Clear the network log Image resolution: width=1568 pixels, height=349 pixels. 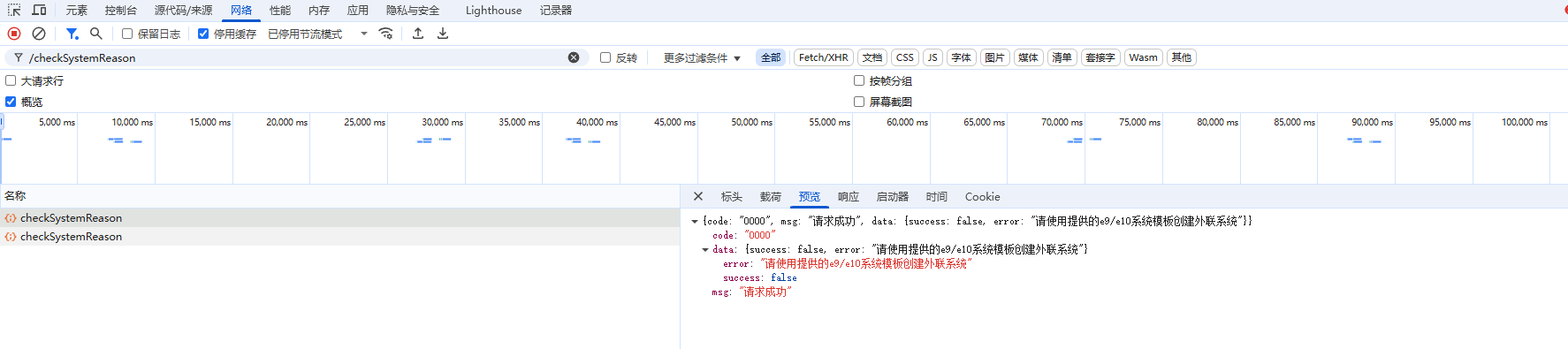coord(39,34)
